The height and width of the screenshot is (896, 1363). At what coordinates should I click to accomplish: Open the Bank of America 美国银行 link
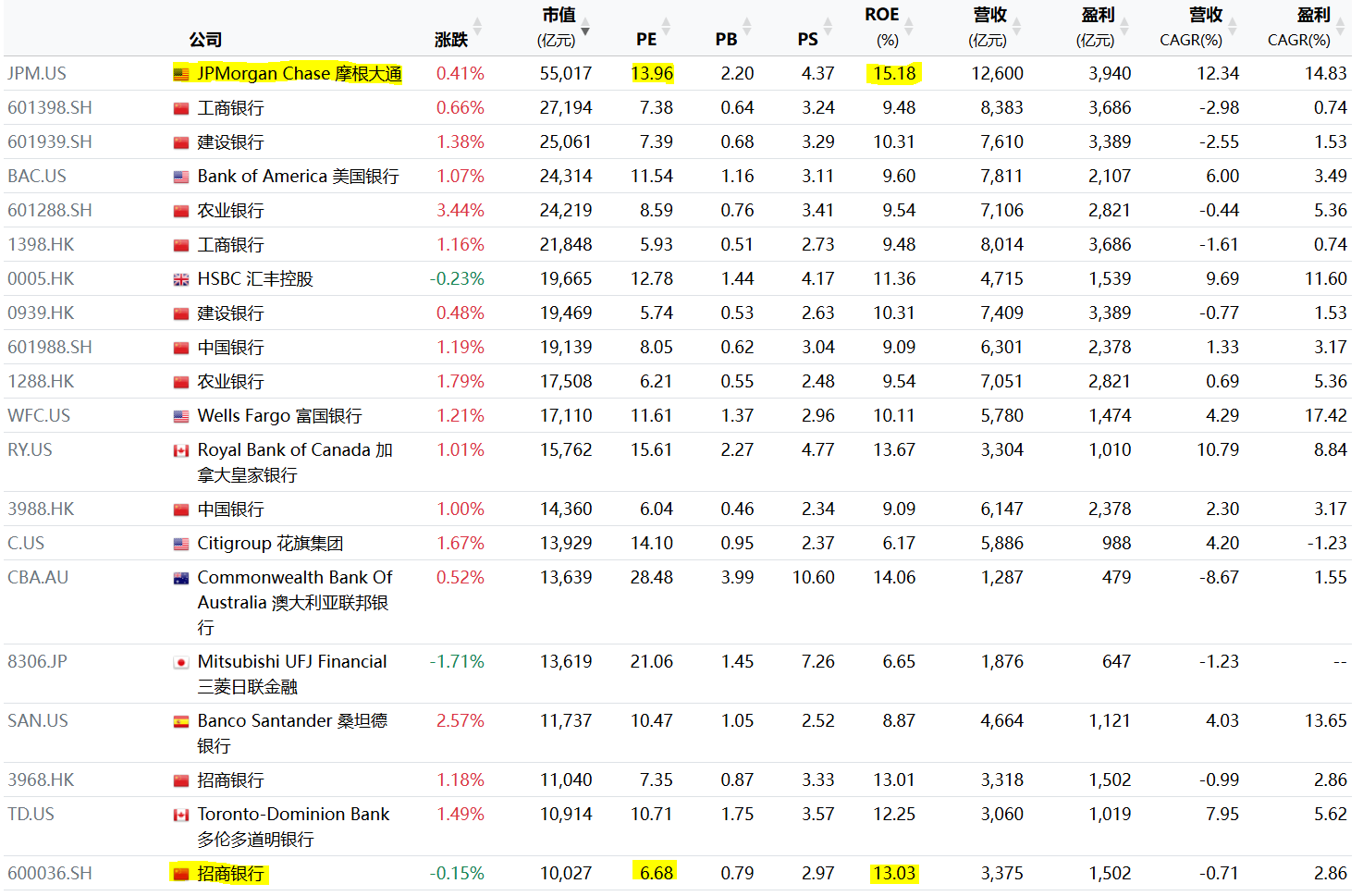pyautogui.click(x=298, y=177)
